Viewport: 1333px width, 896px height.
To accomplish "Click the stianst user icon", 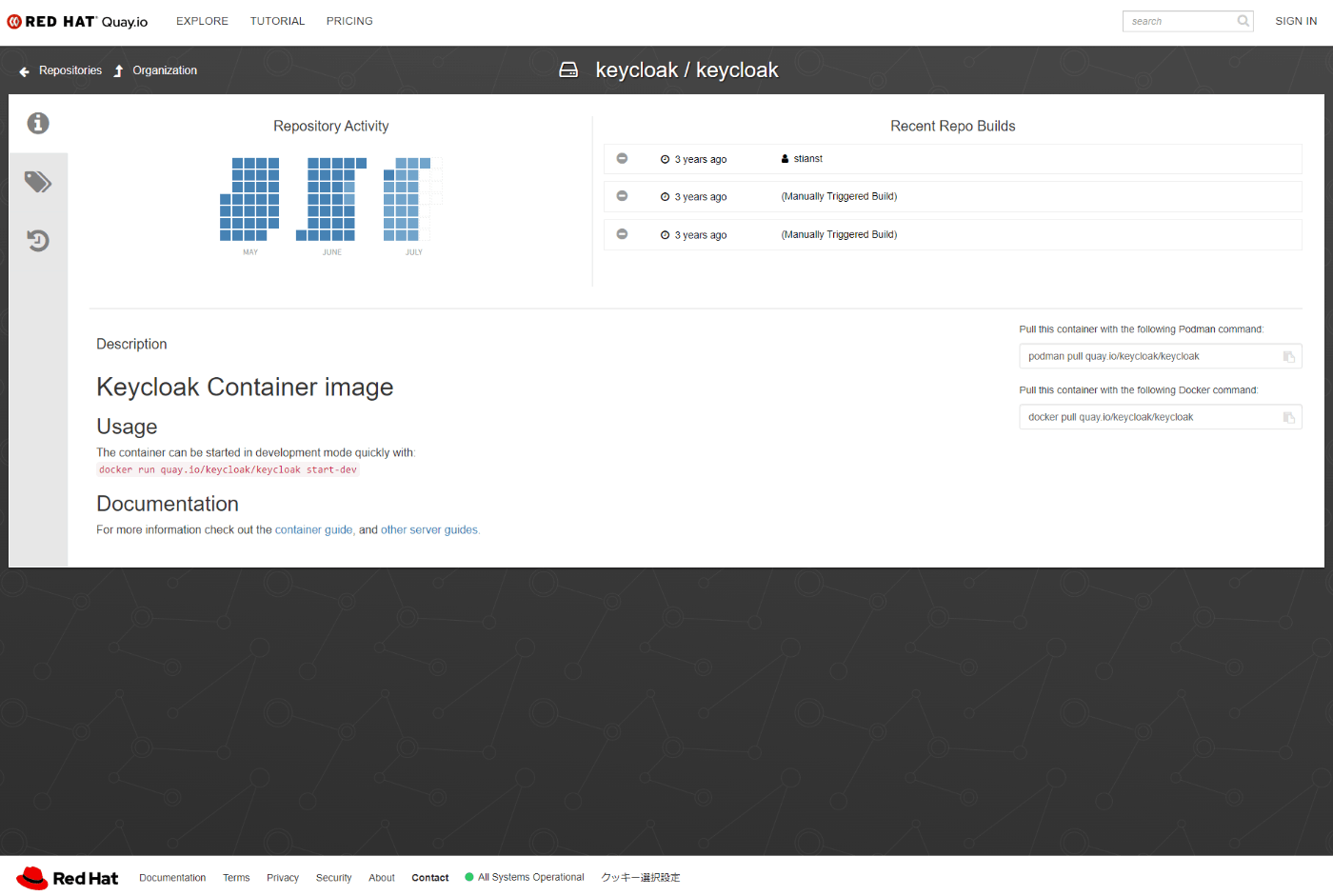I will click(786, 159).
